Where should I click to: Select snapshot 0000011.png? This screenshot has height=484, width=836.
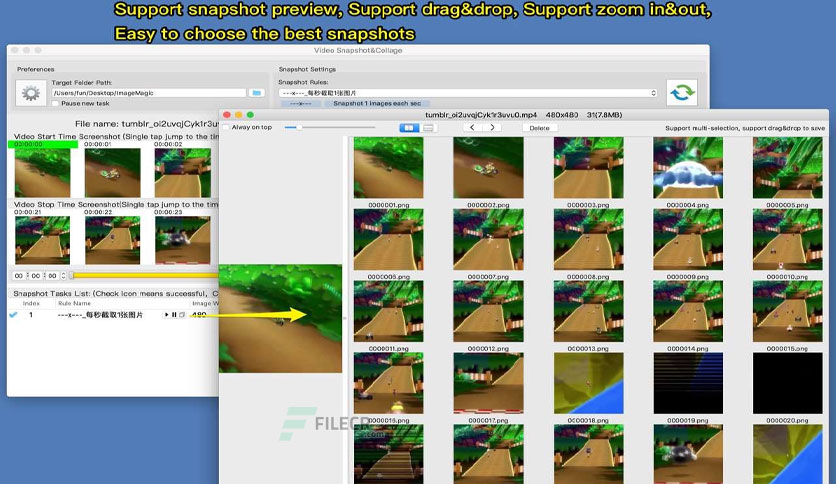(x=389, y=311)
